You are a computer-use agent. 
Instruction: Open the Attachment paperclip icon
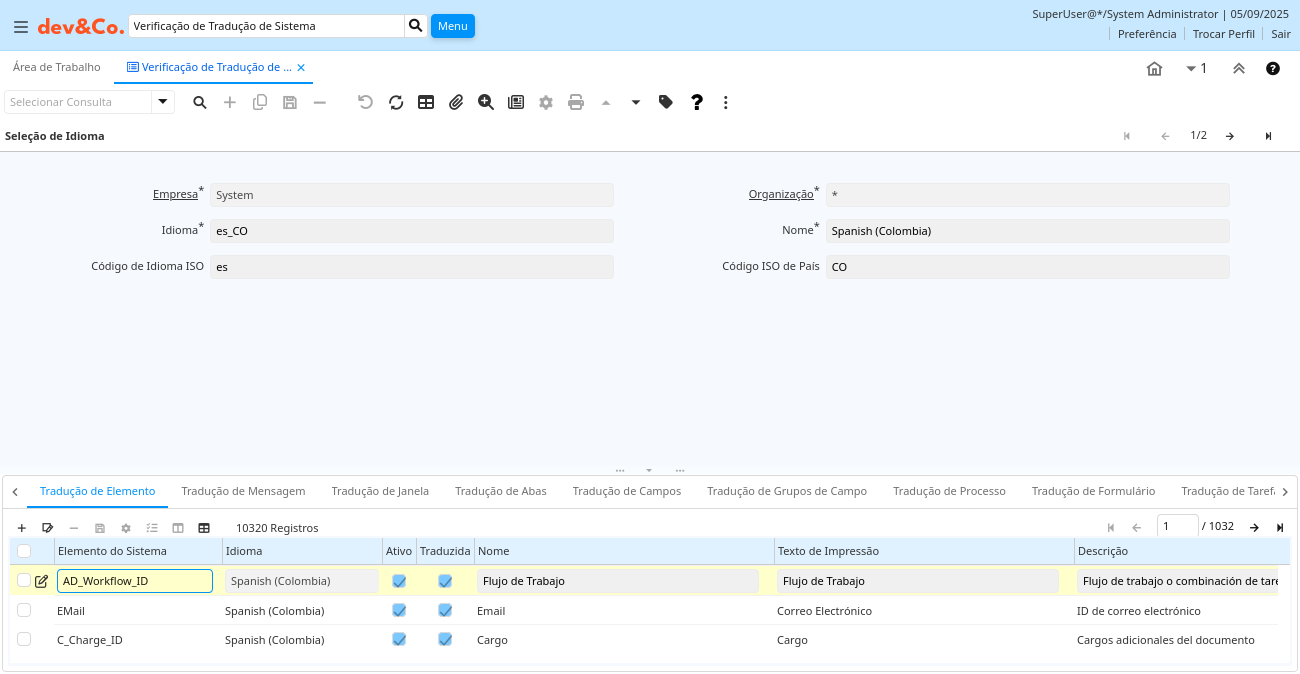[x=456, y=102]
